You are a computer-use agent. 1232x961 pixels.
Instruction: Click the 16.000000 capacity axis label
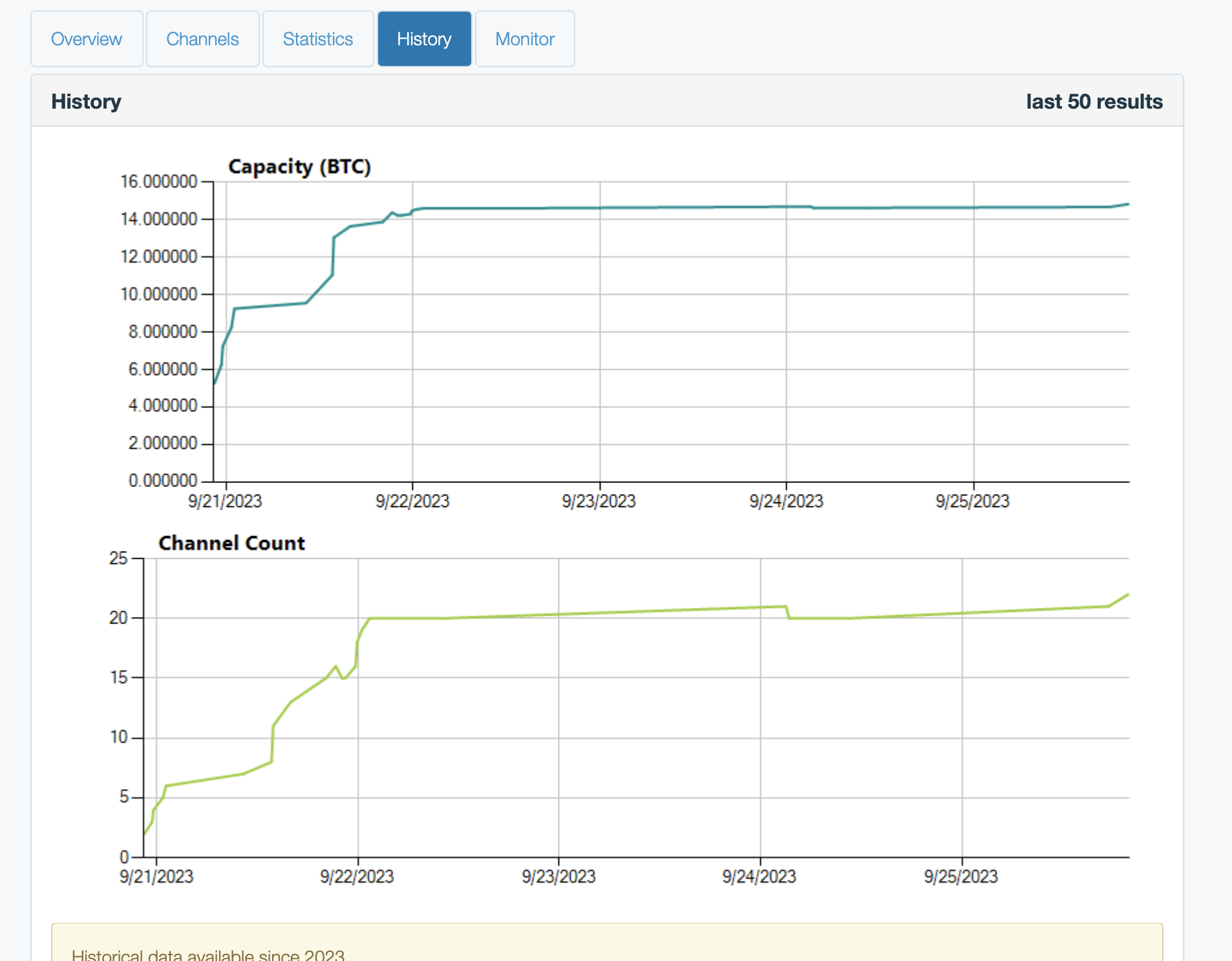(x=159, y=182)
